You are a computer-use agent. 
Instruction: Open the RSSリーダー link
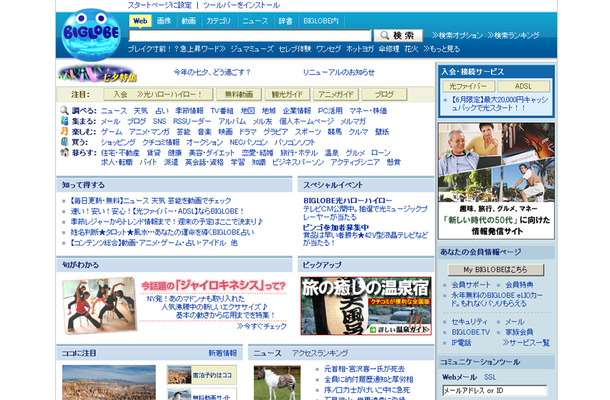192,121
